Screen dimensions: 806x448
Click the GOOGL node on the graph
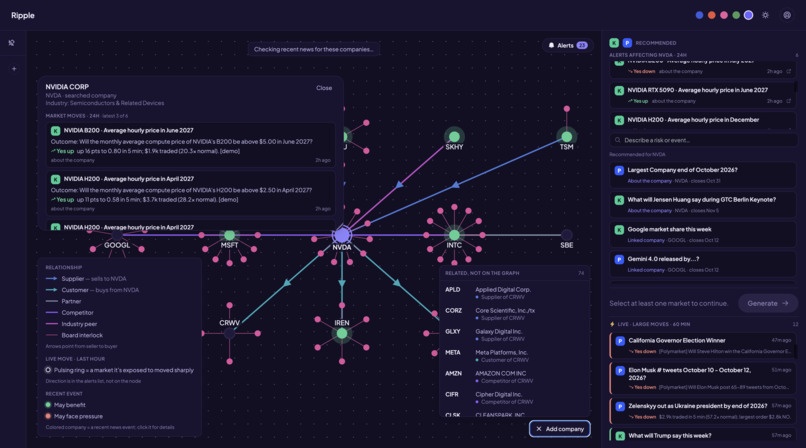[117, 235]
